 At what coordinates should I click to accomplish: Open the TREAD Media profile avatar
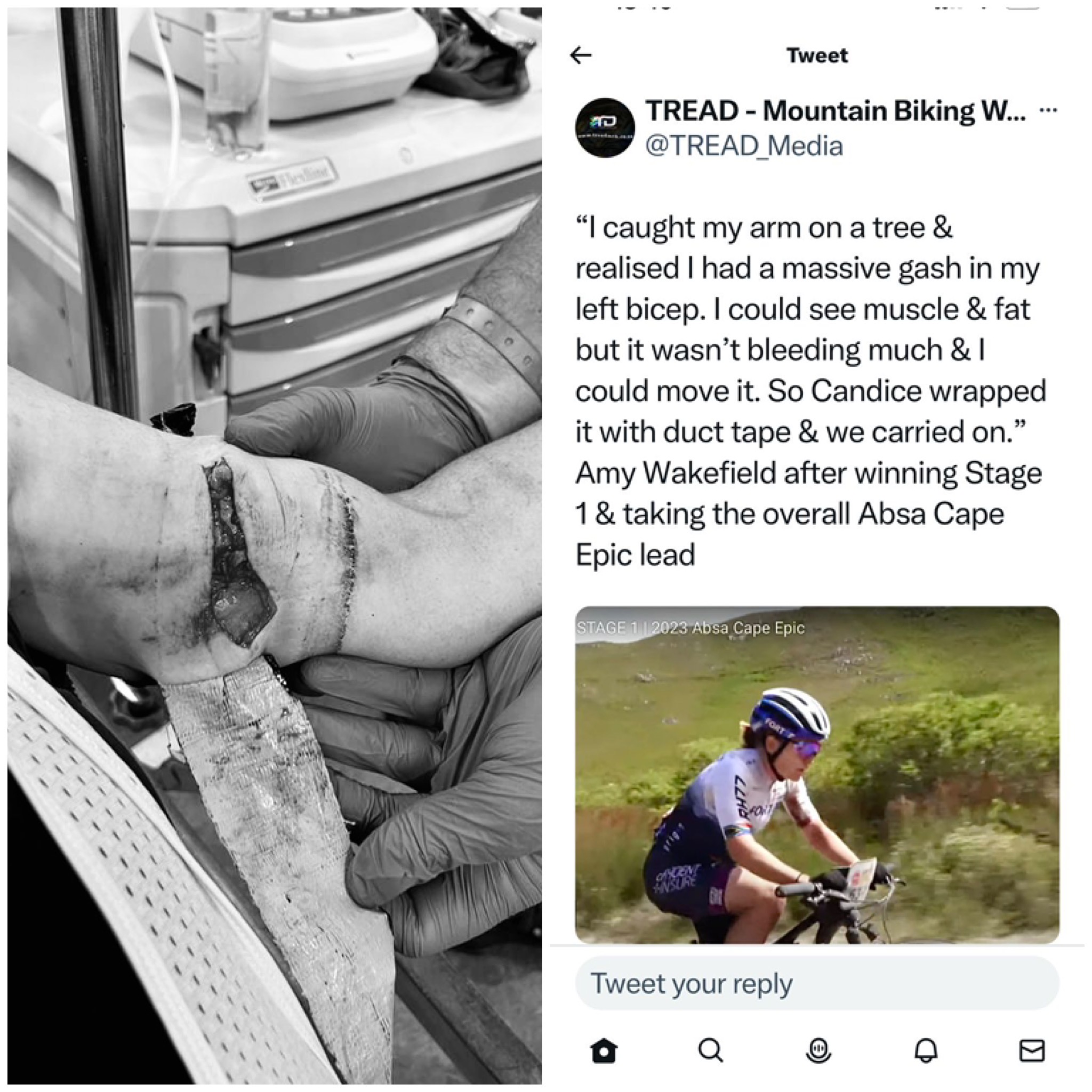[605, 129]
